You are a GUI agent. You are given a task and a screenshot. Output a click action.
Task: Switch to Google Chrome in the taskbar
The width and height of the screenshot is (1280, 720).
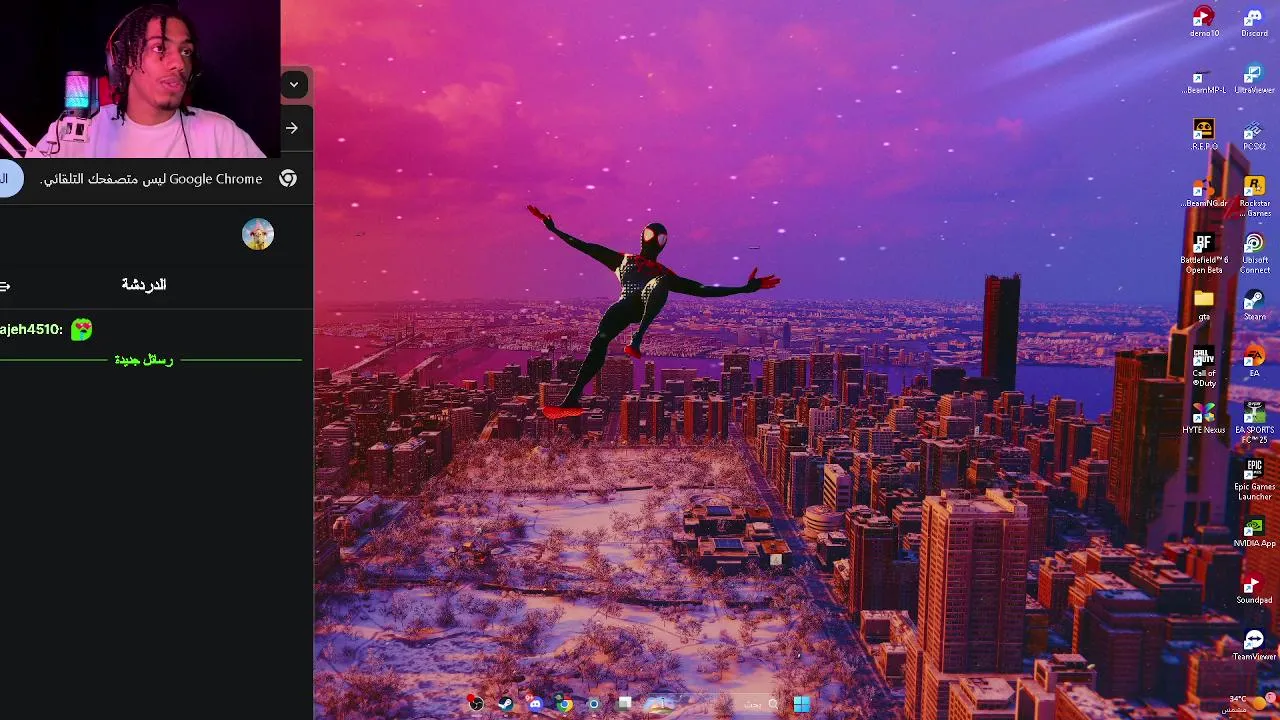[x=565, y=704]
